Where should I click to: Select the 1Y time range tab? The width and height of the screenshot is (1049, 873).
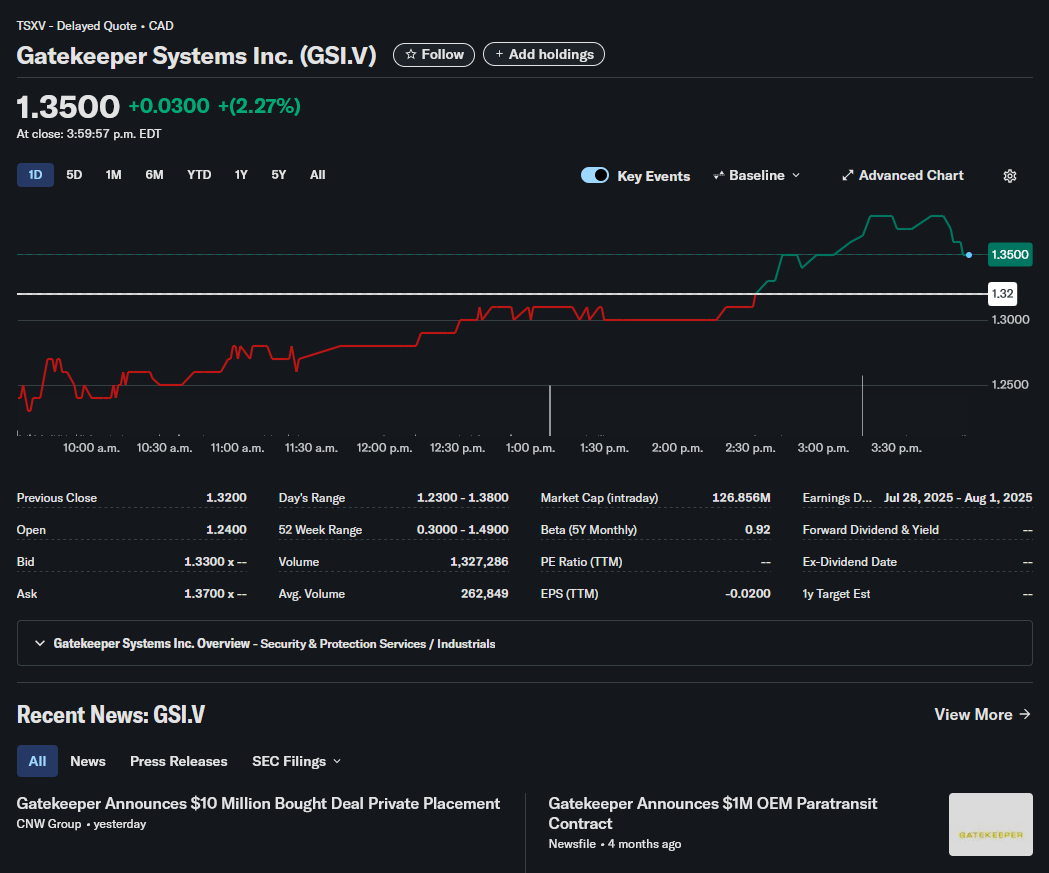(x=242, y=175)
